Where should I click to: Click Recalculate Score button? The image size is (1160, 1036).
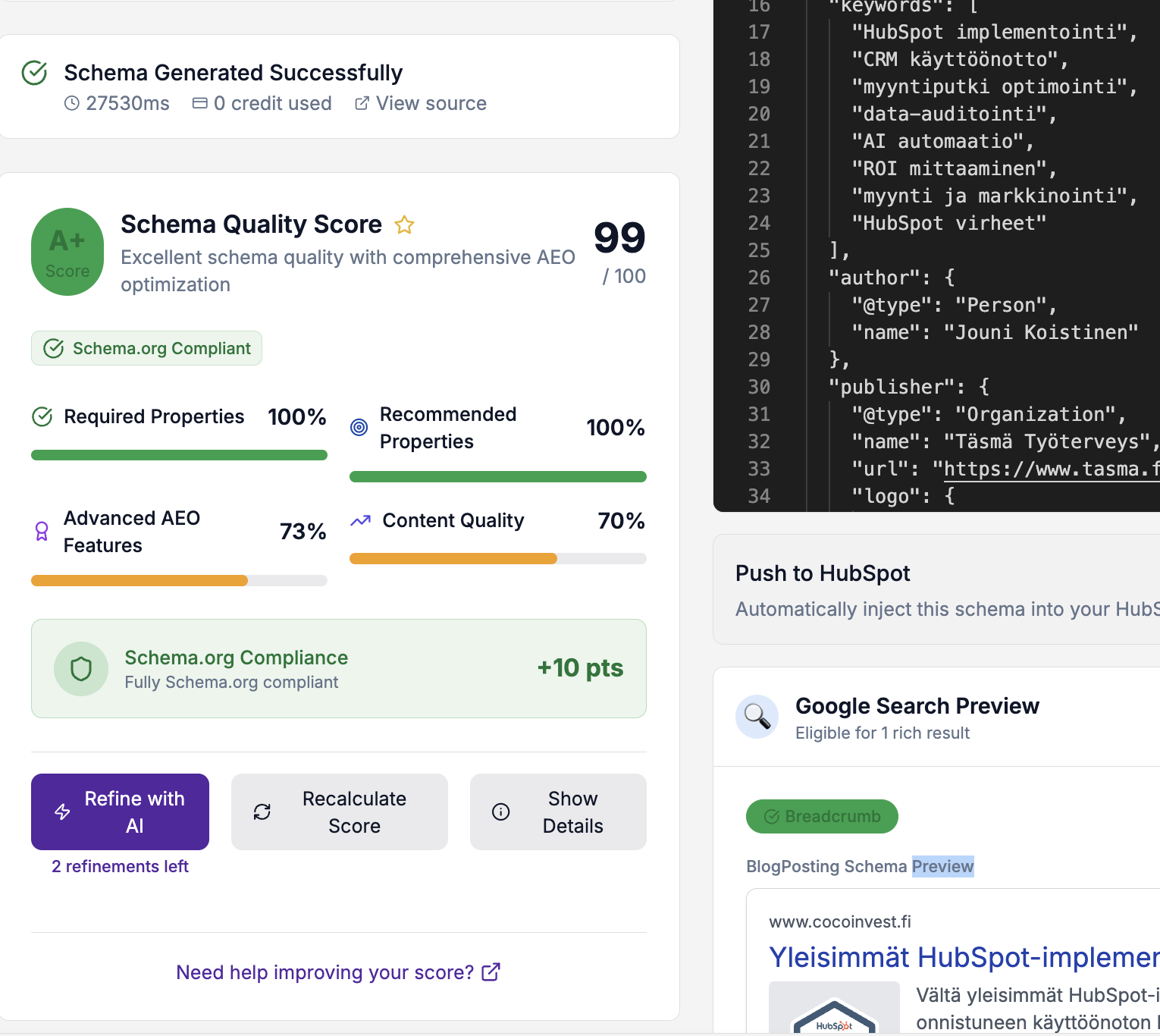tap(339, 812)
